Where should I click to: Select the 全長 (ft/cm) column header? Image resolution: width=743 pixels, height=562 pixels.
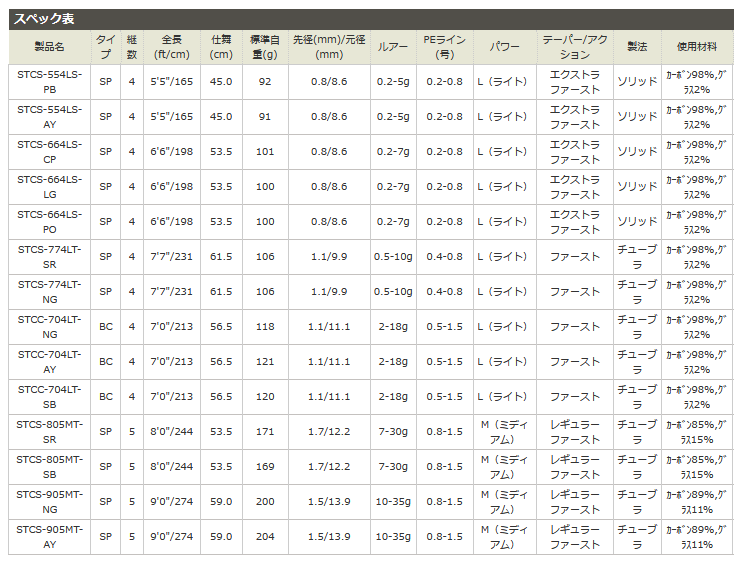[x=172, y=47]
